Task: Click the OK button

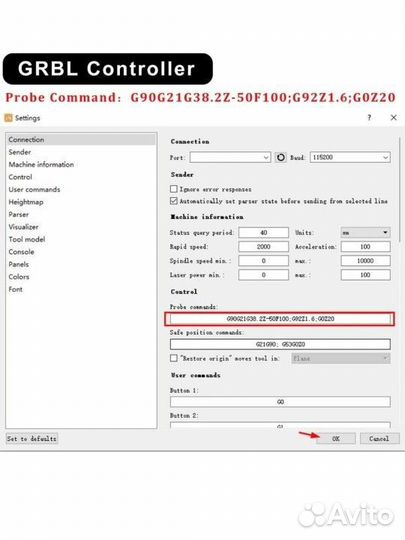Action: [336, 438]
